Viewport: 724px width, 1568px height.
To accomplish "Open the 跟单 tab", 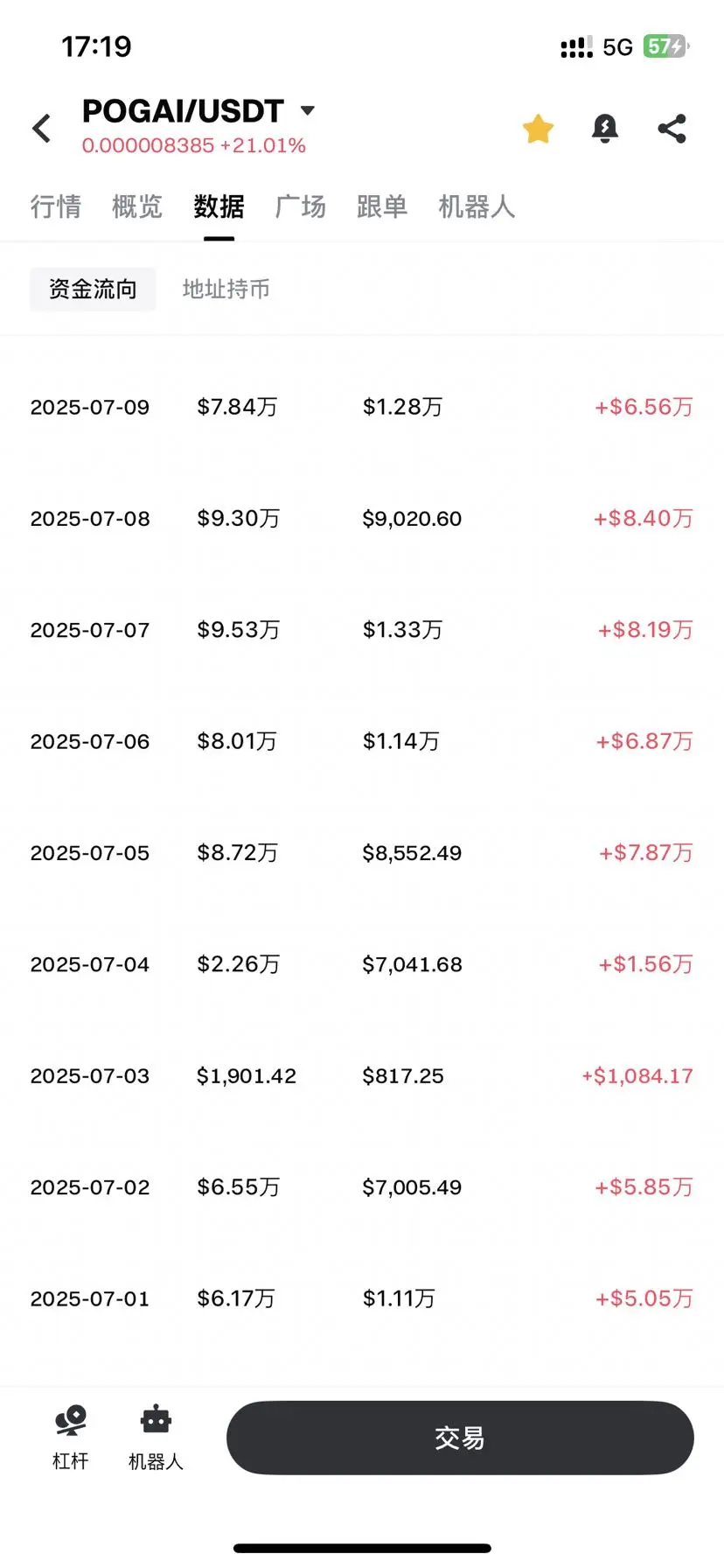I will (382, 206).
